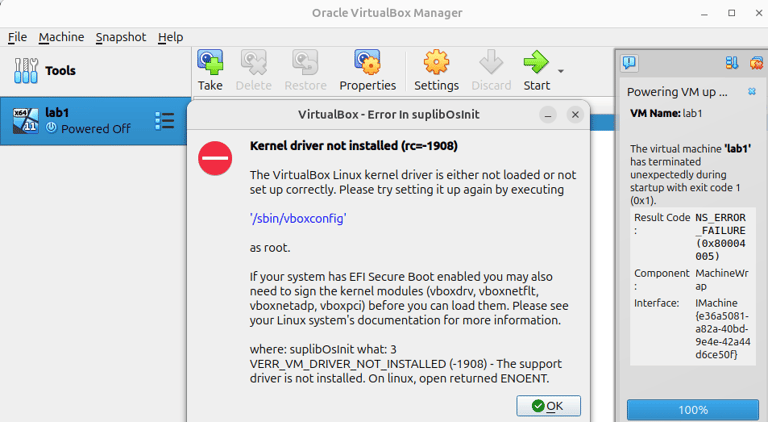Open the Help menu

[x=170, y=37]
